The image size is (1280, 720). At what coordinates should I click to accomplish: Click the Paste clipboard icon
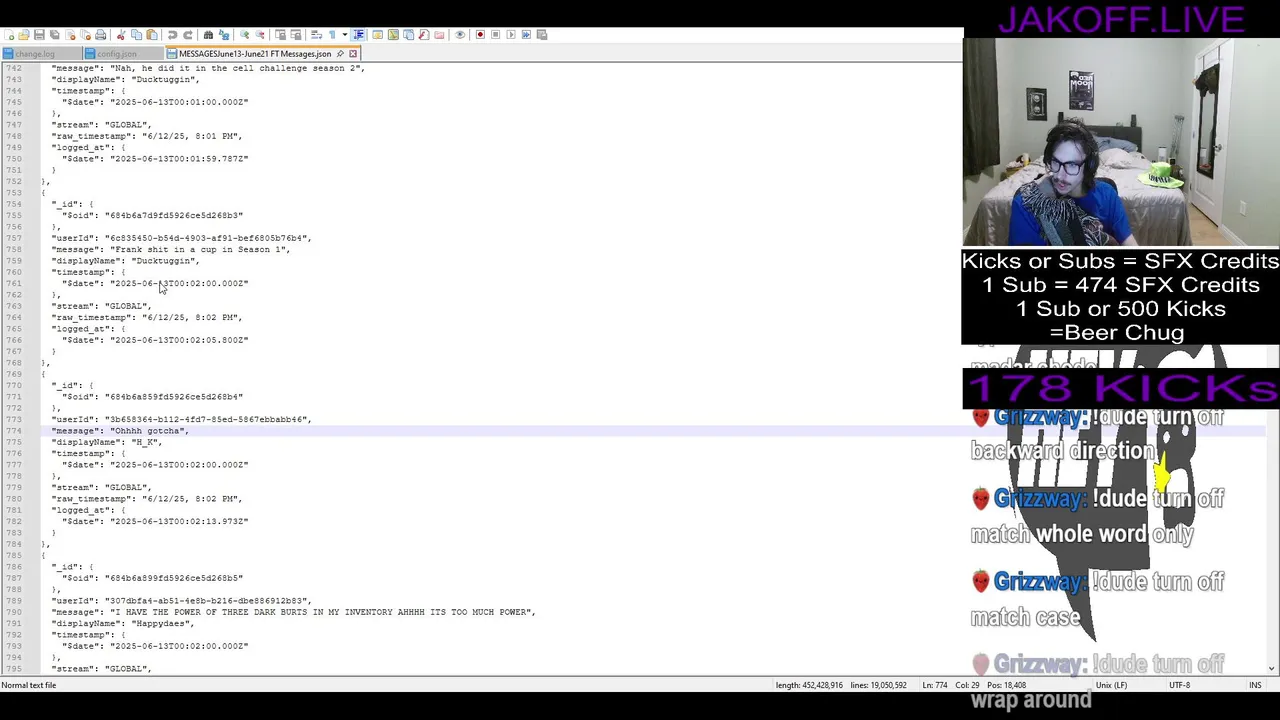pyautogui.click(x=152, y=34)
